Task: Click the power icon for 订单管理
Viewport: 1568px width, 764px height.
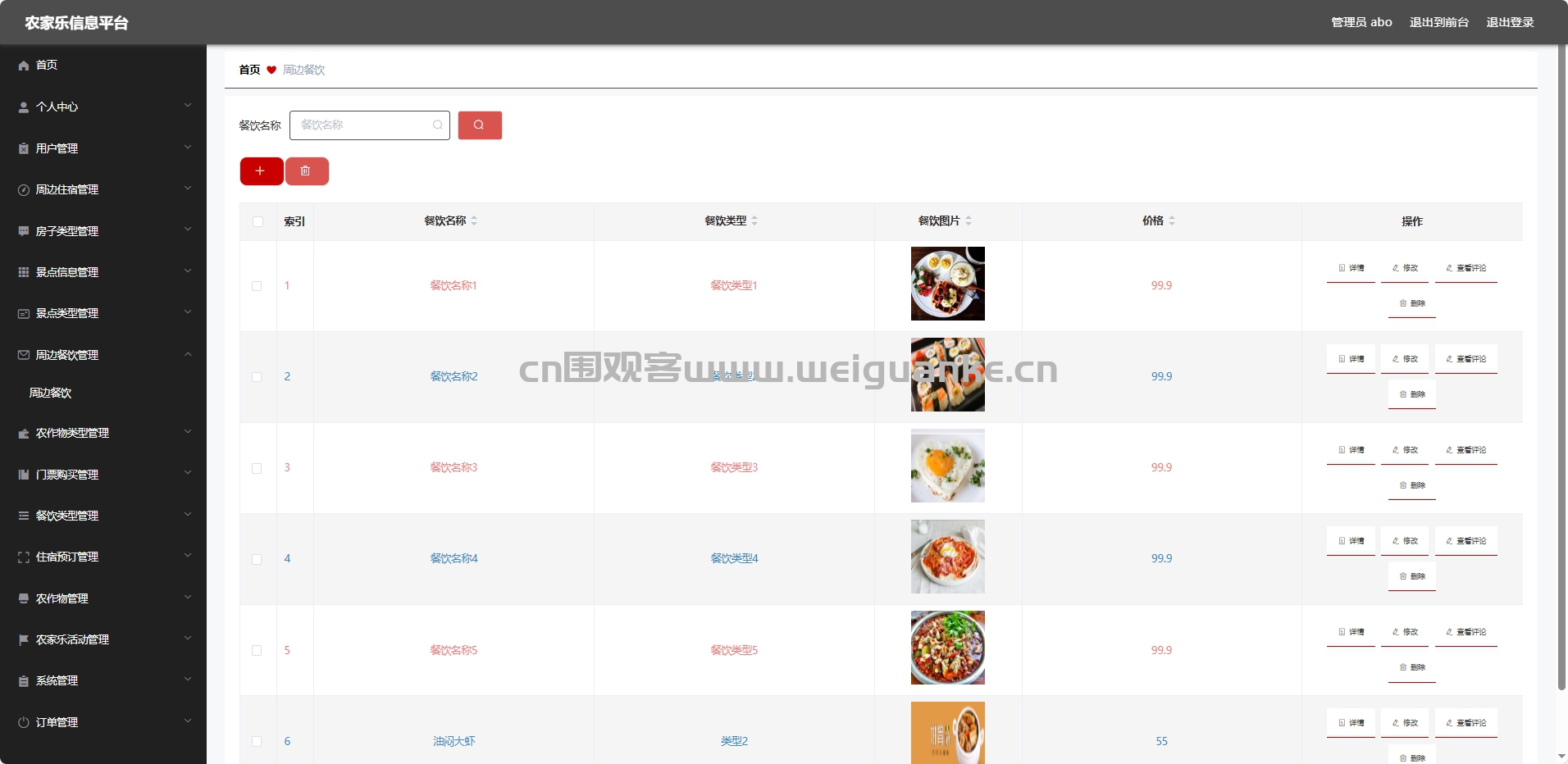Action: (24, 722)
